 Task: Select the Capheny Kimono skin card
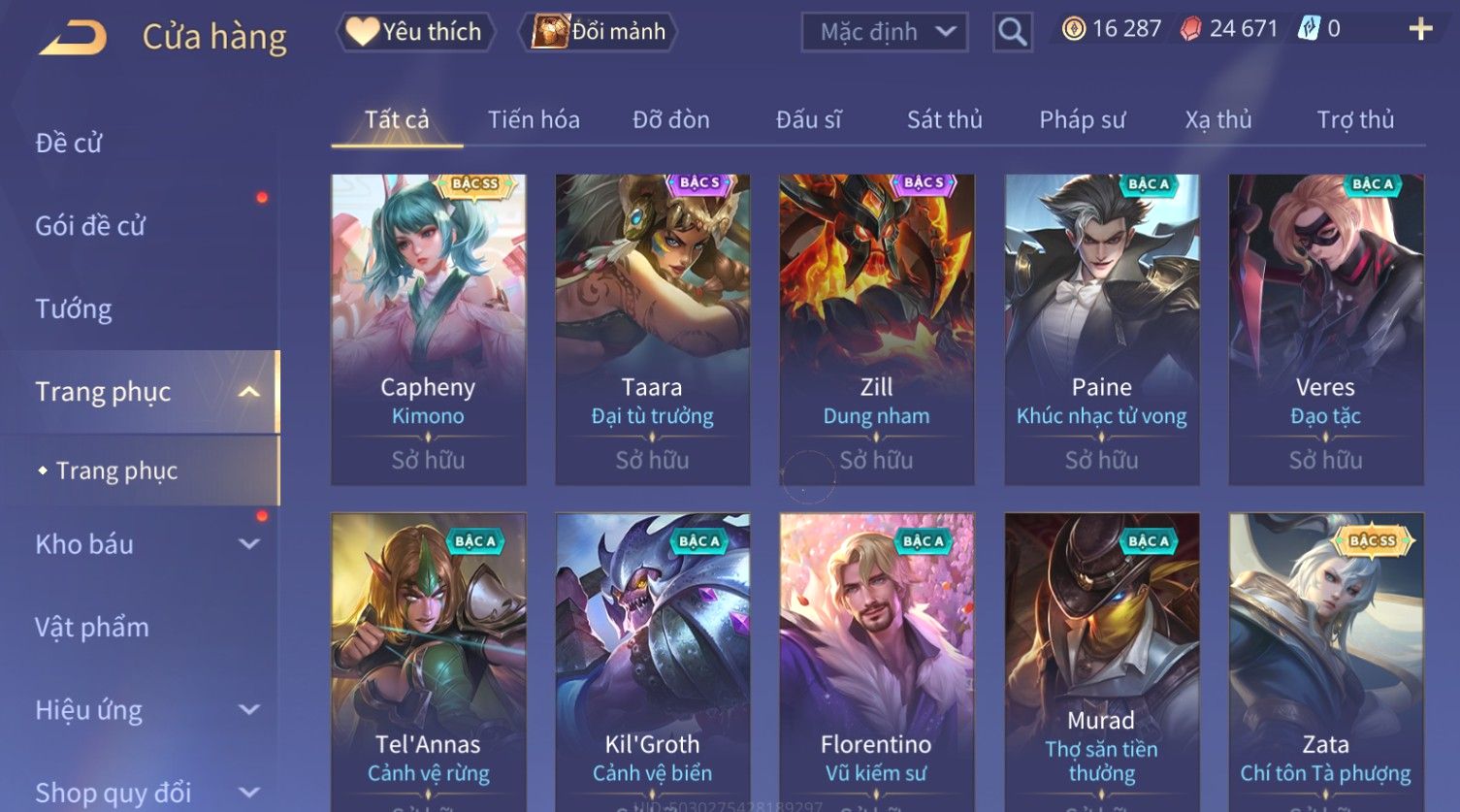coord(428,330)
